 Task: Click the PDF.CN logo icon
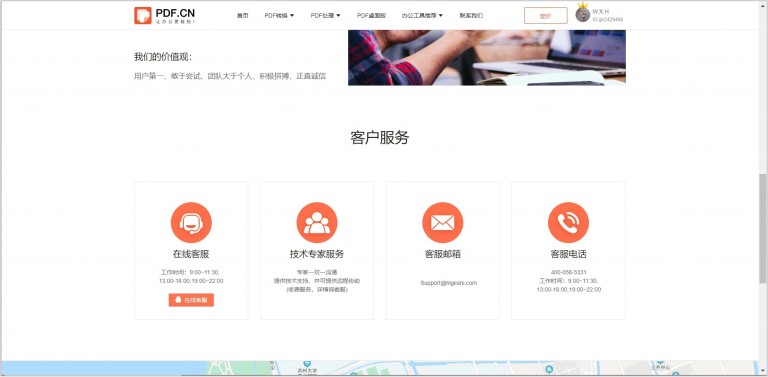[143, 15]
